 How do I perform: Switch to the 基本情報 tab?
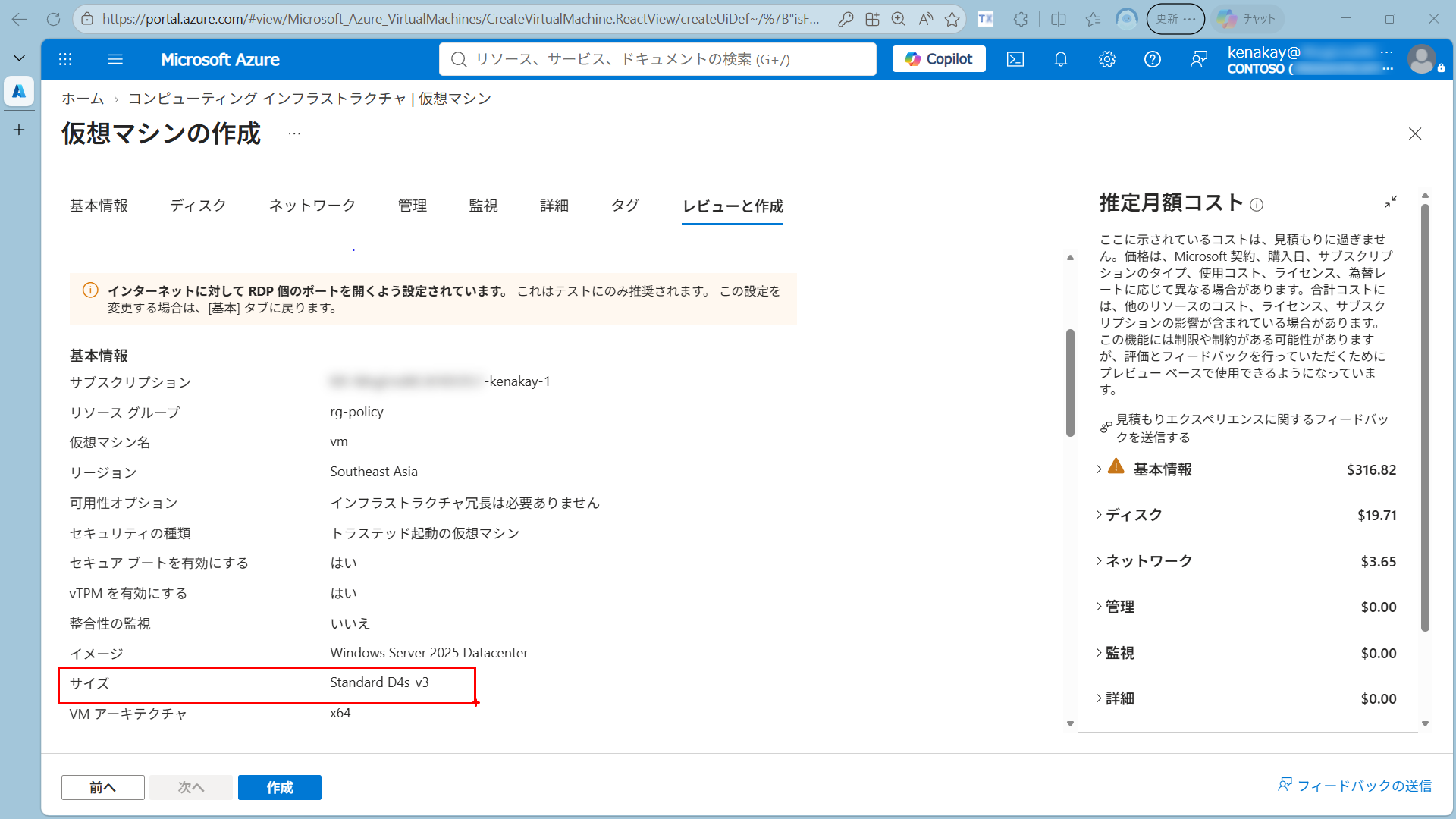pos(99,206)
